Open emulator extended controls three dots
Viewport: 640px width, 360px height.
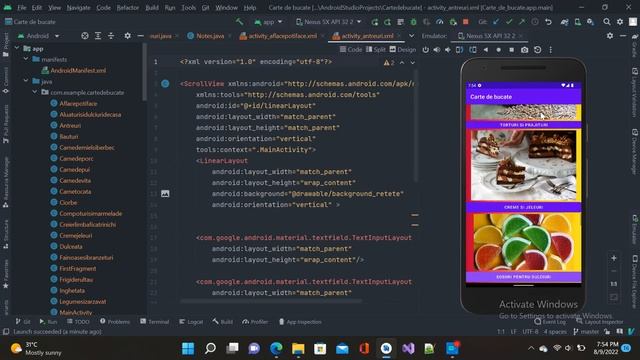(551, 50)
